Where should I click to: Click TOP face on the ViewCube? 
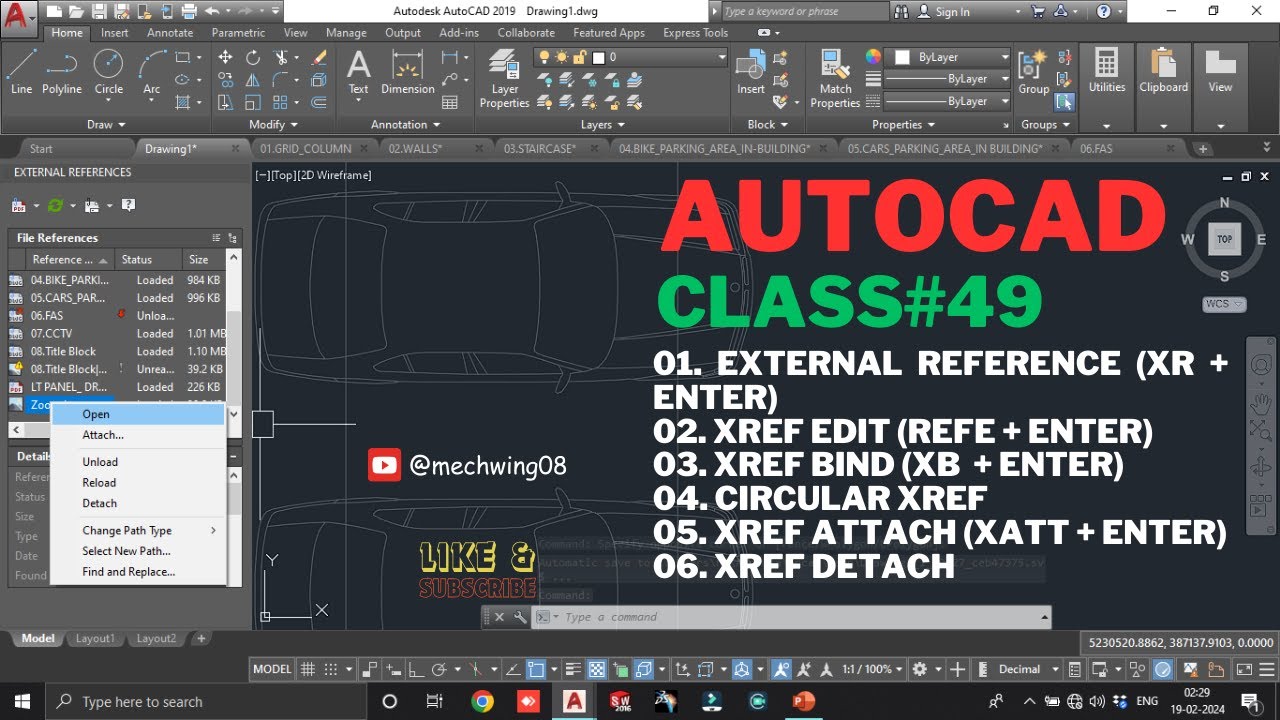[x=1224, y=239]
